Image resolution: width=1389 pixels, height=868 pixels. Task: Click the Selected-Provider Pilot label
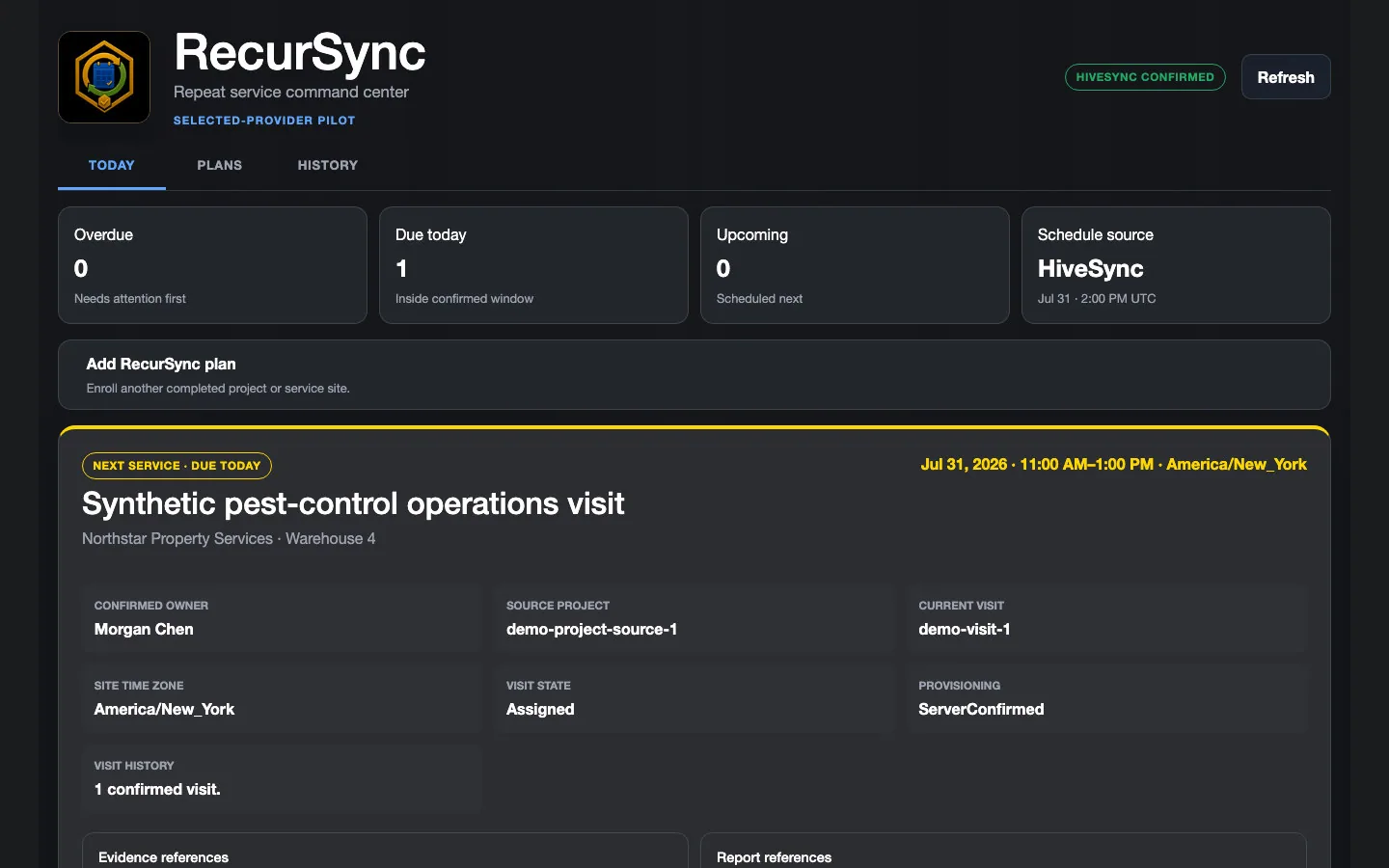(264, 121)
